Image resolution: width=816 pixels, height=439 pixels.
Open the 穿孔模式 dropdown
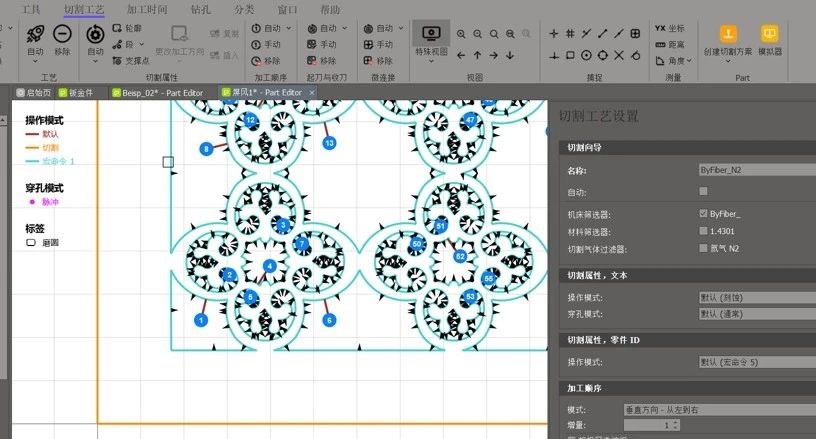tap(757, 313)
